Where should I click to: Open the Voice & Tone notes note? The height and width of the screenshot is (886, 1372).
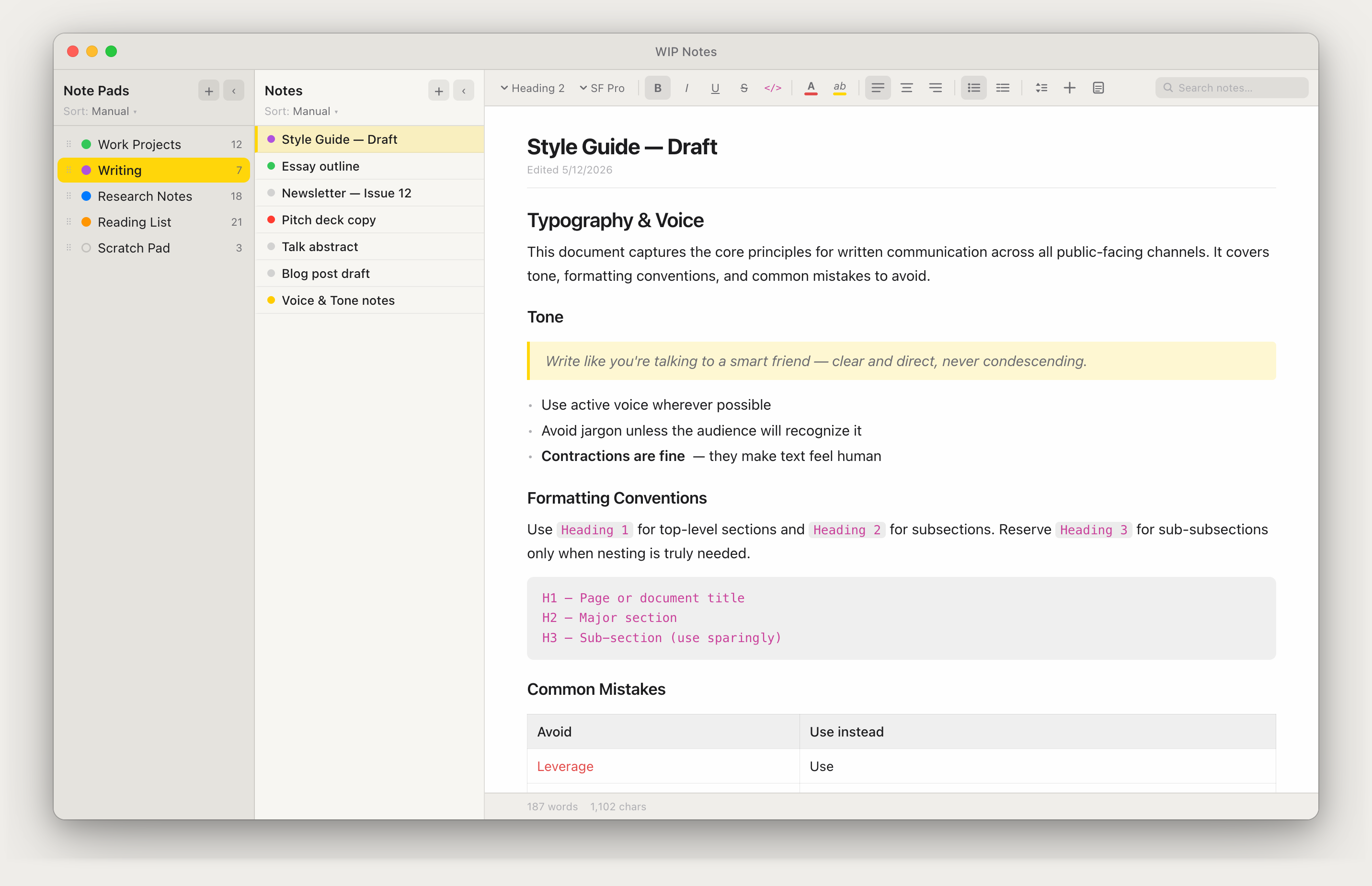(x=370, y=300)
